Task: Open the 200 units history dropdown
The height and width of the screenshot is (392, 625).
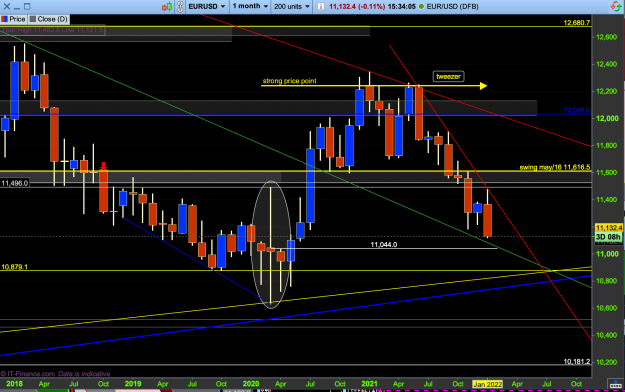Action: pos(292,6)
